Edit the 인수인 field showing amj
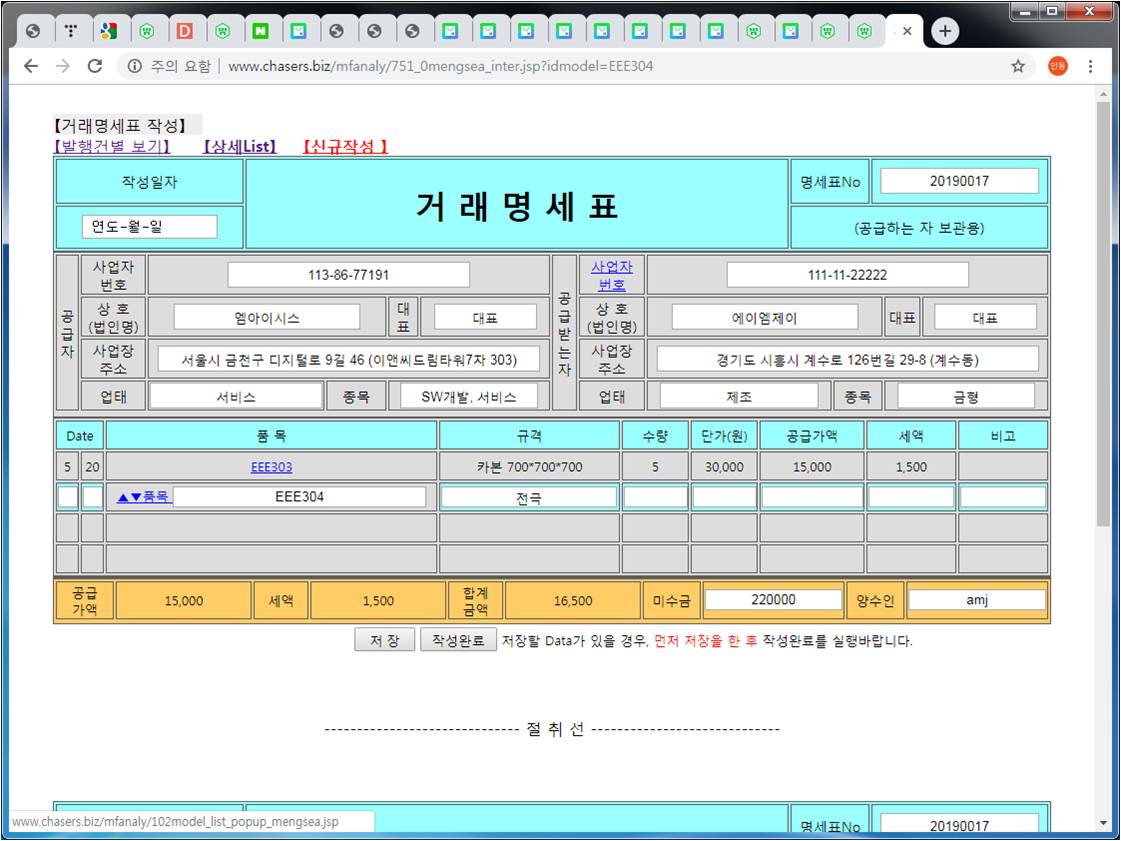 coord(977,600)
